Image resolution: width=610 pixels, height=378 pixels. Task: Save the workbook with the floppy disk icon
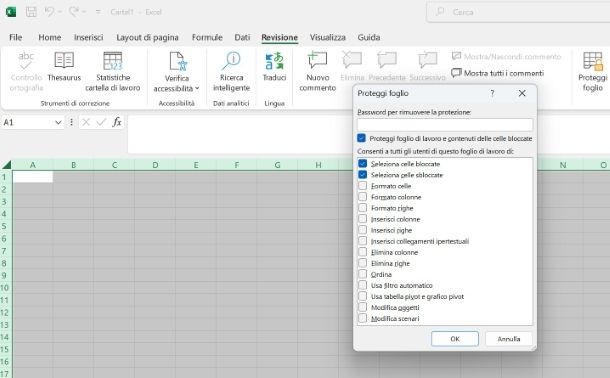pyautogui.click(x=31, y=12)
